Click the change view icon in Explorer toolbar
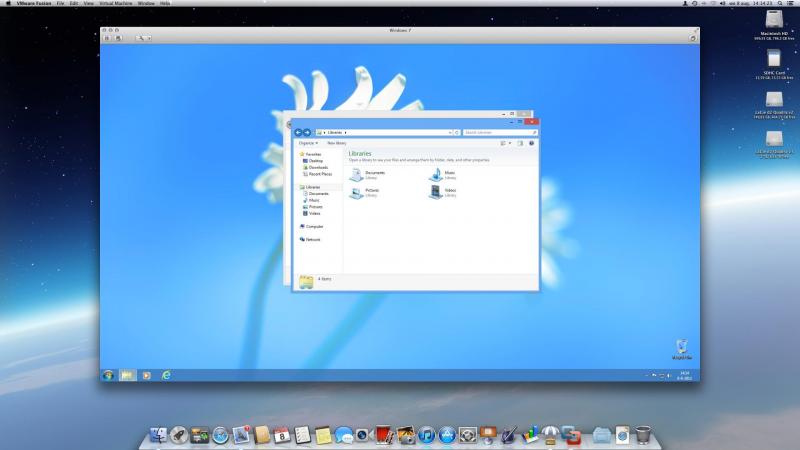Screen dimensions: 800x450 503,143
